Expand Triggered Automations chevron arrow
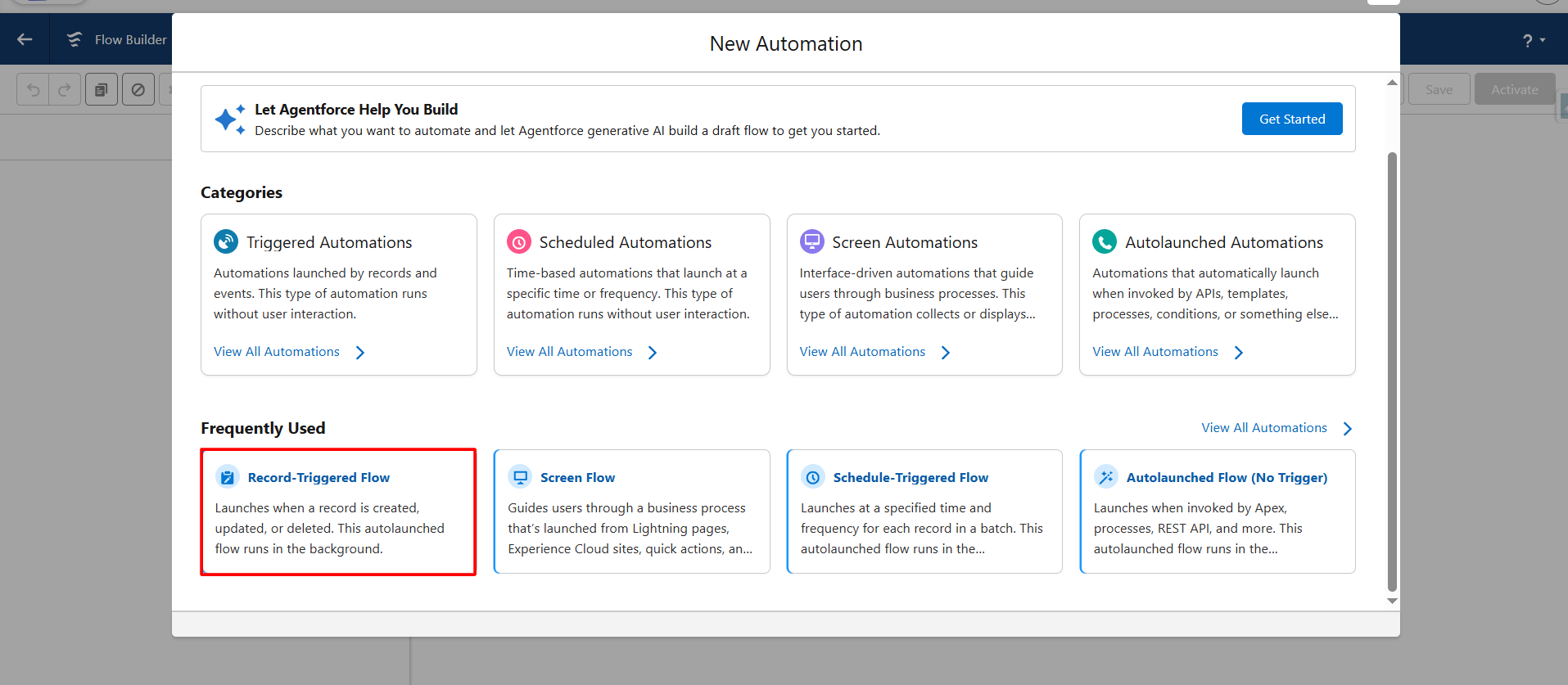Screen dimensions: 1568x685 (x=360, y=353)
